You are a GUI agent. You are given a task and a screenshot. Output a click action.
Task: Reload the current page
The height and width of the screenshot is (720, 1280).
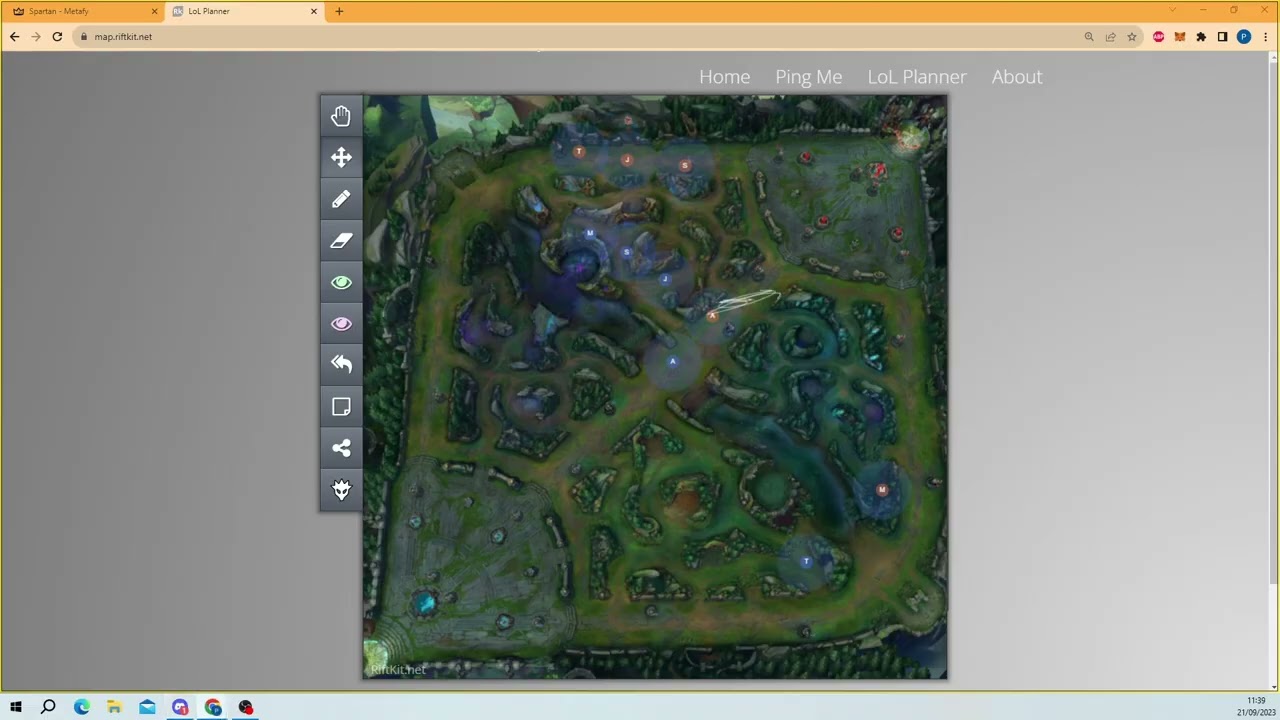(57, 37)
